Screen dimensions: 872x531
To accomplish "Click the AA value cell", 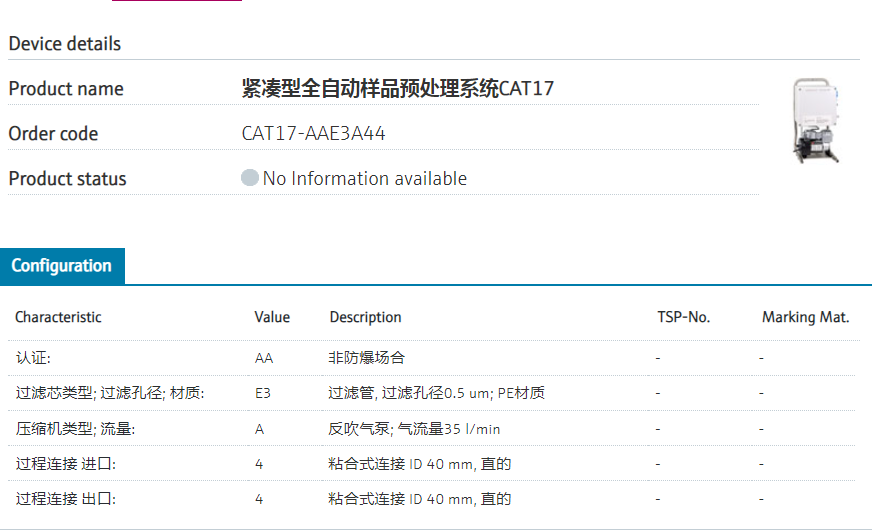I will [264, 358].
